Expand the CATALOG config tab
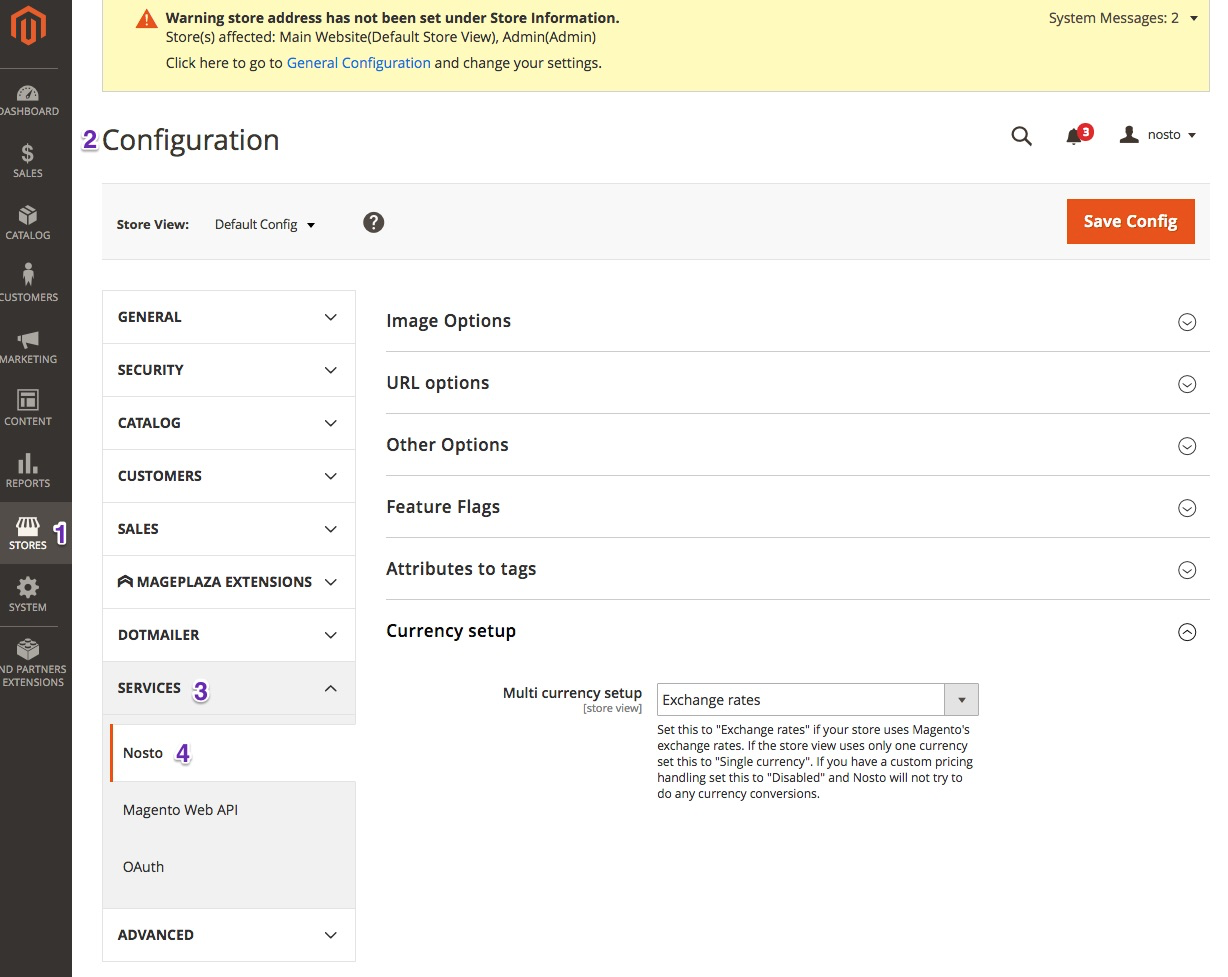This screenshot has width=1228, height=977. pos(229,423)
